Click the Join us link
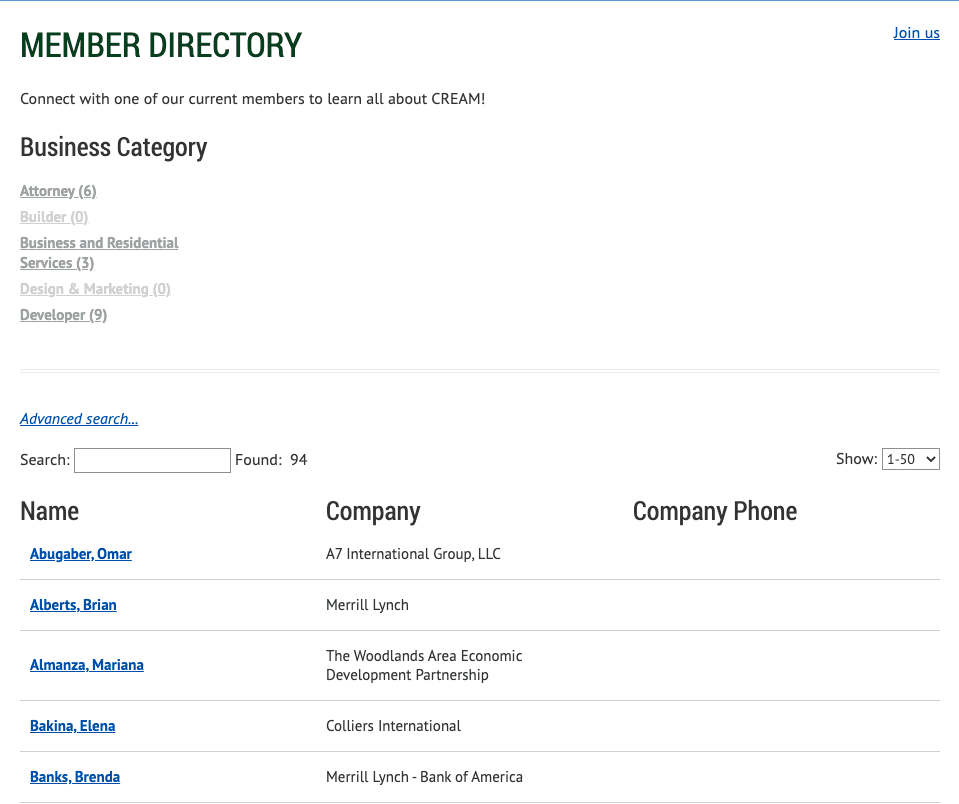Image resolution: width=959 pixels, height=804 pixels. pyautogui.click(x=916, y=33)
